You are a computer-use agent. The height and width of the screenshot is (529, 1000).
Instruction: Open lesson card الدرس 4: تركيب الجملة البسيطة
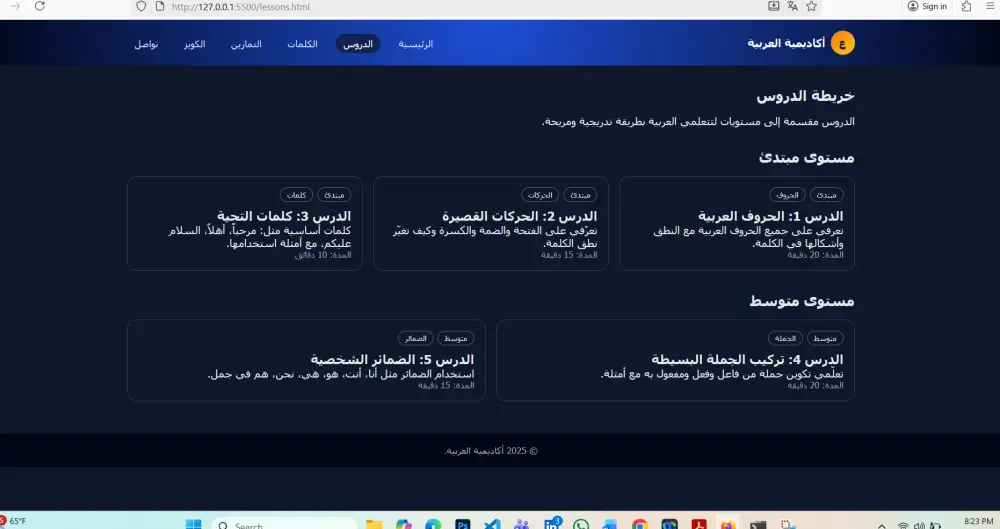(675, 361)
